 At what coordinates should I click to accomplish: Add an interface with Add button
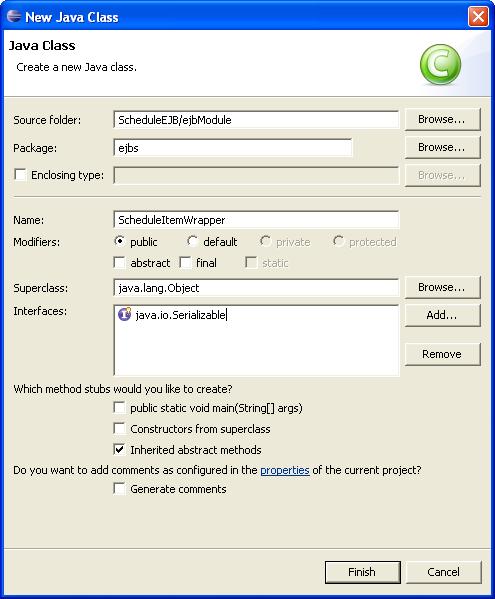point(442,315)
